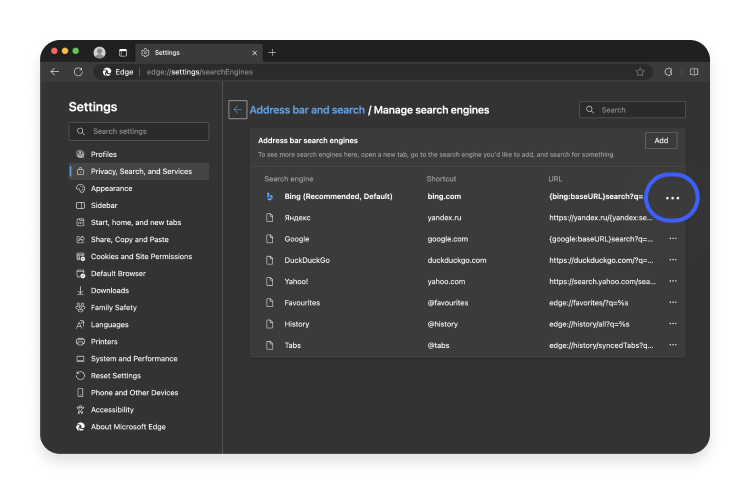Open the browser extensions icon
This screenshot has height=494, width=750.
[x=668, y=72]
